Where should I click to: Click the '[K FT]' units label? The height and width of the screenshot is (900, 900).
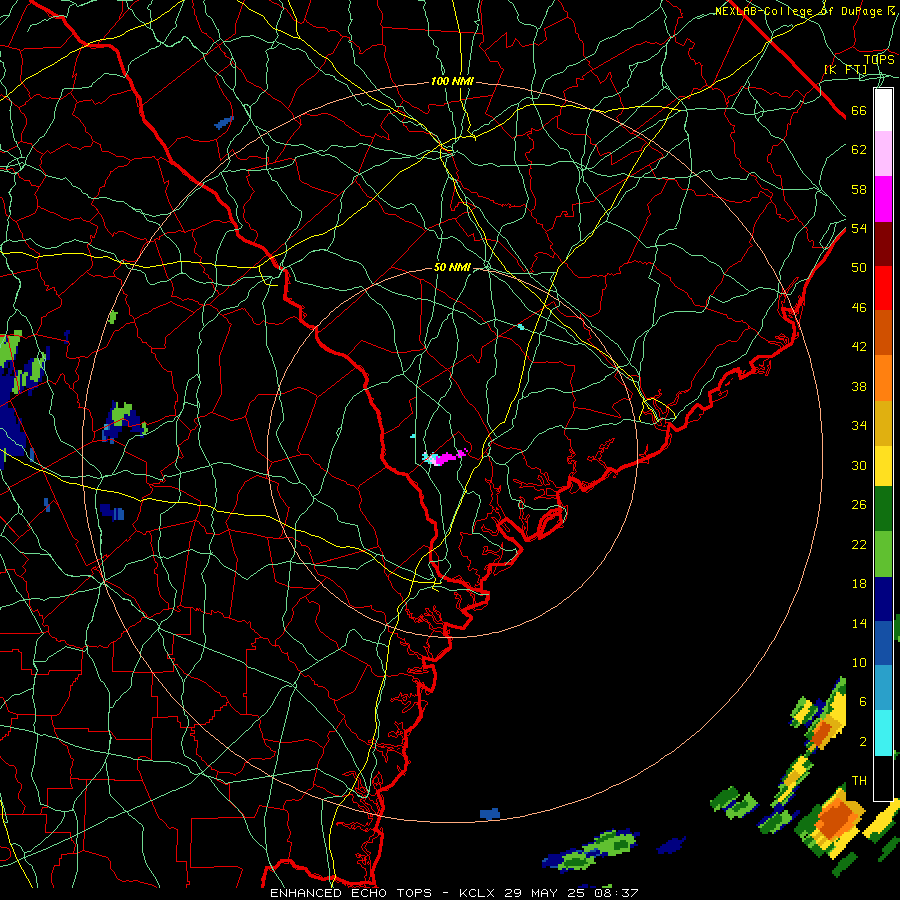[845, 70]
